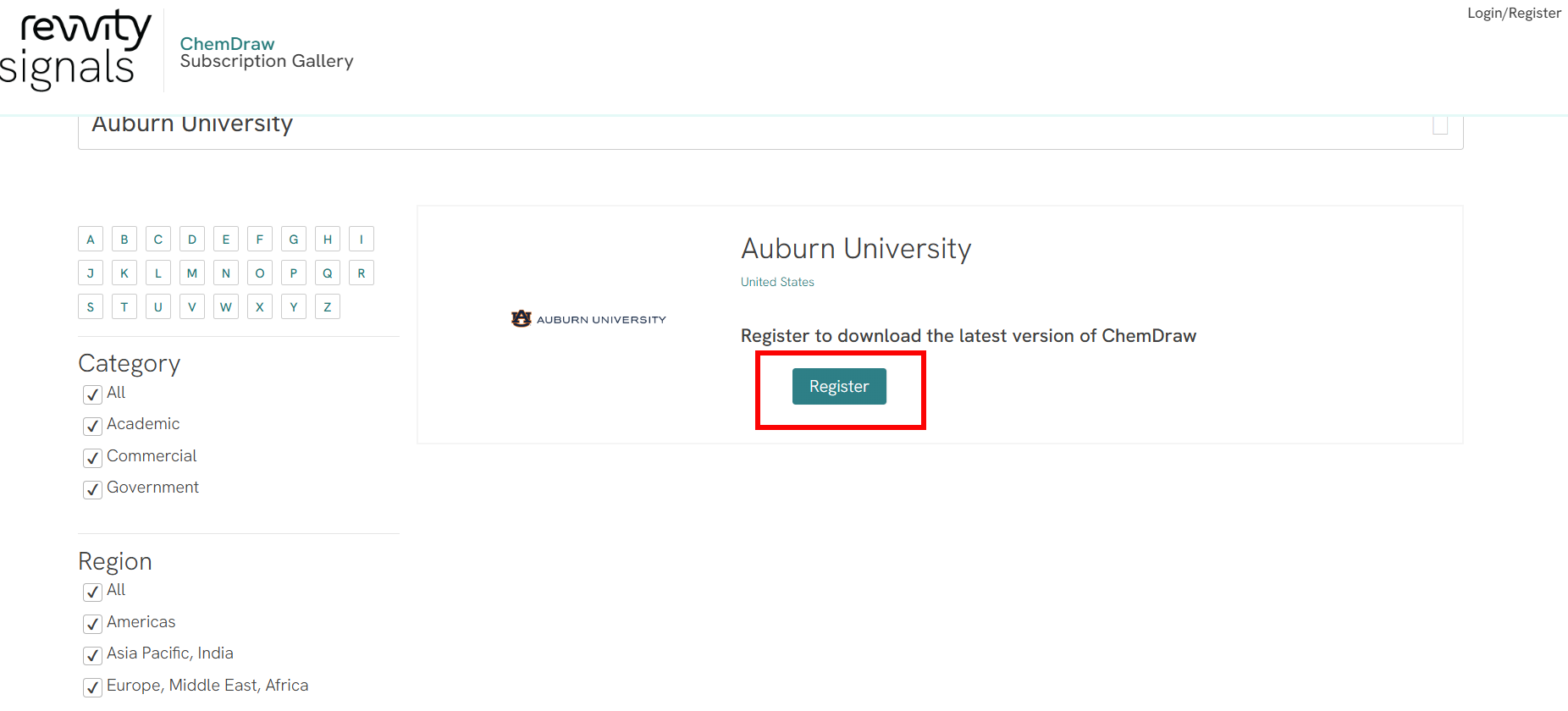1568x711 pixels.
Task: Select the letter "Z" filter
Action: point(327,306)
